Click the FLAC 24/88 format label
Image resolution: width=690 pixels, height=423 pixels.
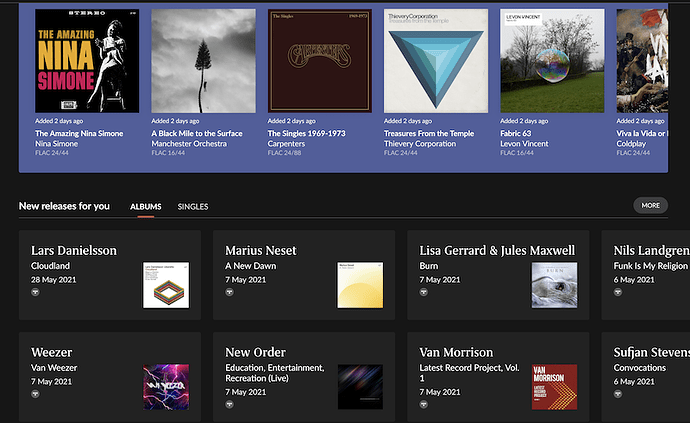coord(284,153)
